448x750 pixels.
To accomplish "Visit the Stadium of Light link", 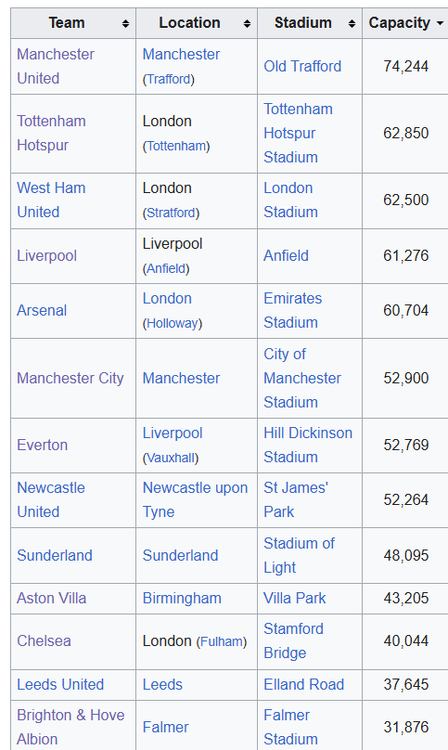I will point(299,555).
